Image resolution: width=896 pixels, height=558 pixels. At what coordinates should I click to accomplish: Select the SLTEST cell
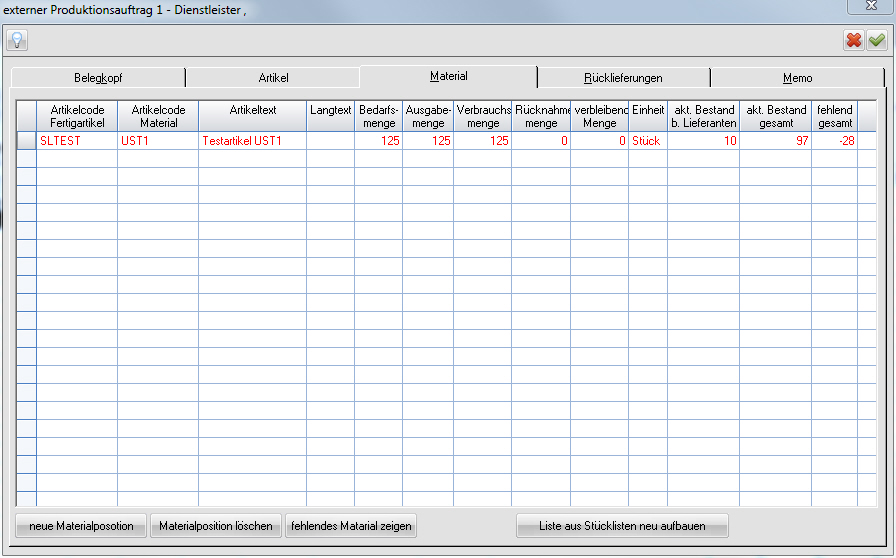(x=77, y=141)
